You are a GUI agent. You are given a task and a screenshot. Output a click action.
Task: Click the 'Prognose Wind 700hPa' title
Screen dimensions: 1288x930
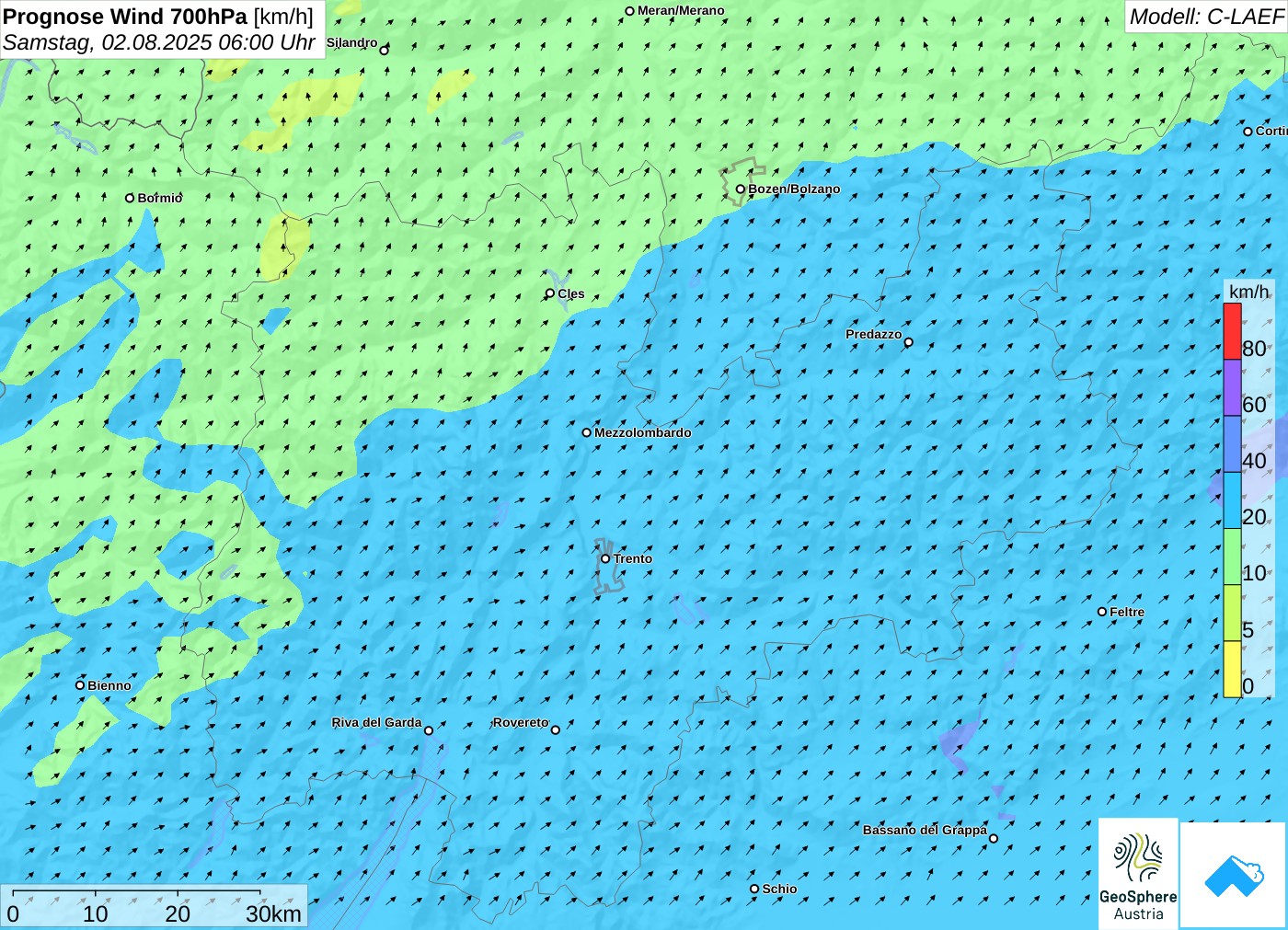125,17
